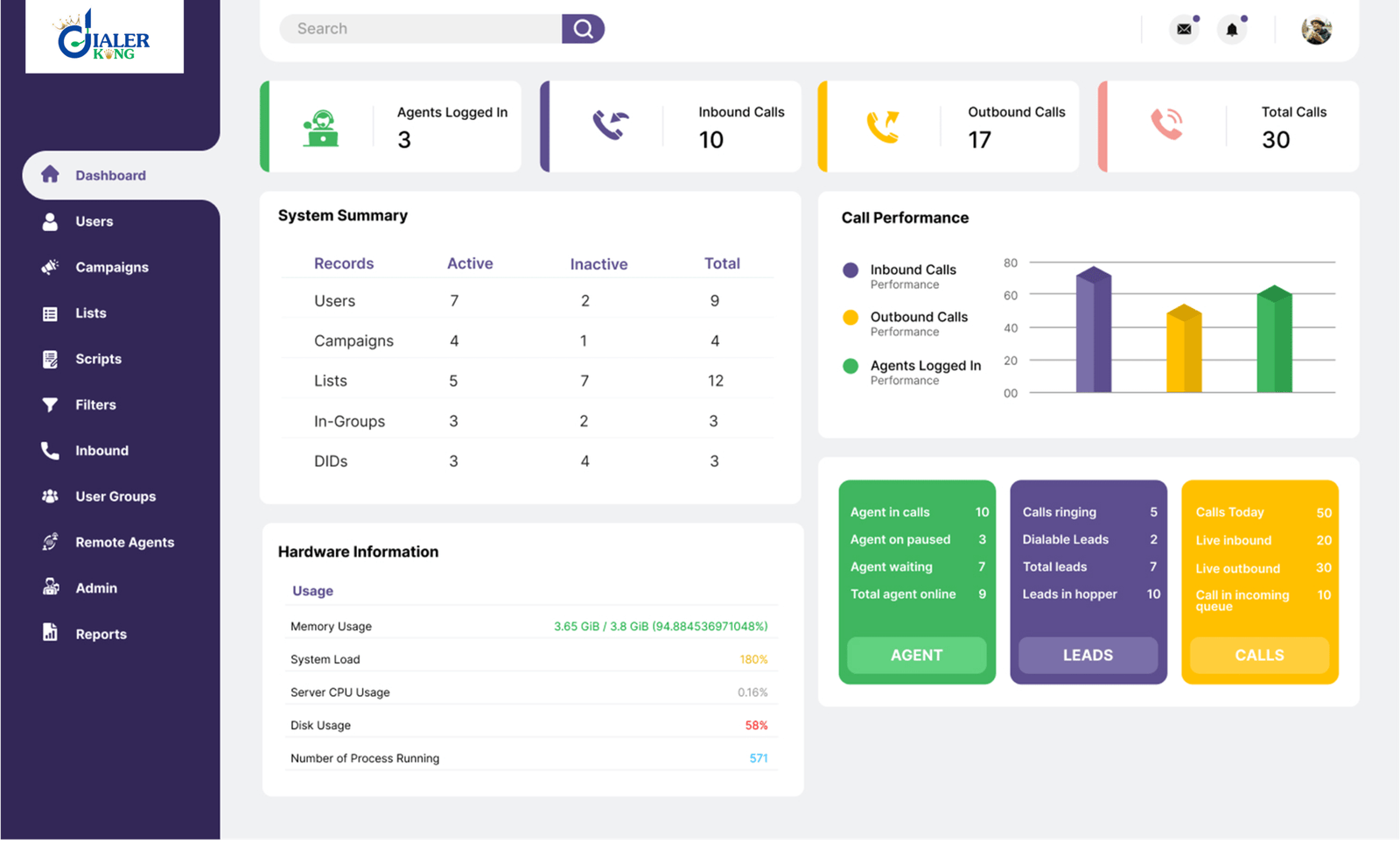Image resolution: width=1400 pixels, height=843 pixels.
Task: Click the Admin icon in sidebar
Action: pos(50,587)
